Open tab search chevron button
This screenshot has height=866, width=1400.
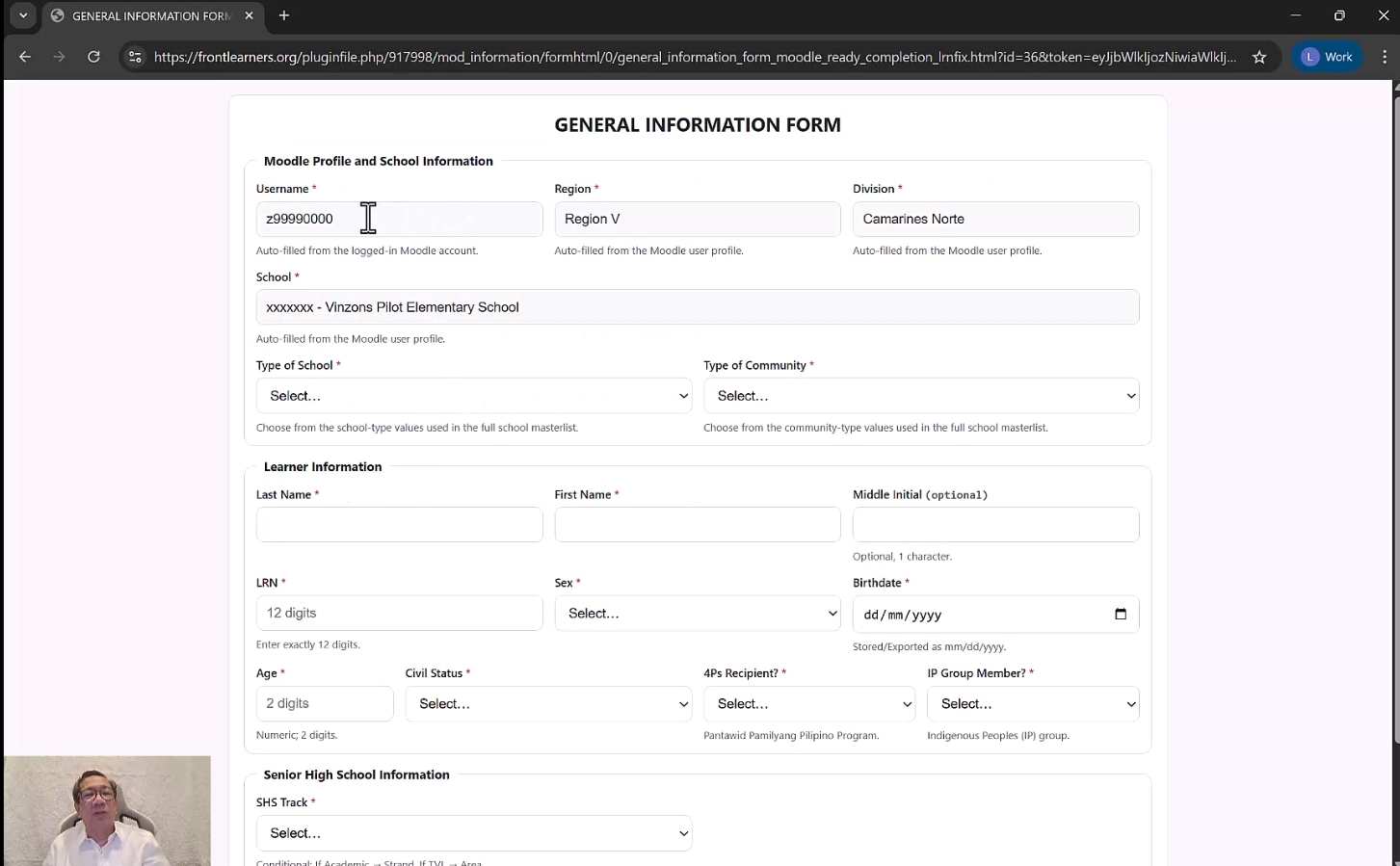[x=23, y=15]
